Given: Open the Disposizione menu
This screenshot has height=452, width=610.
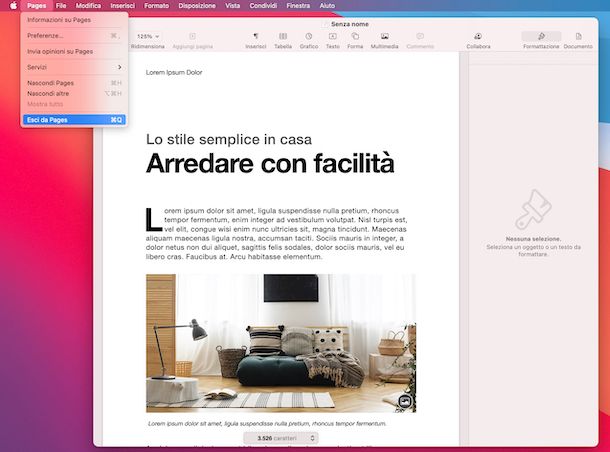Looking at the screenshot, I should [197, 5].
